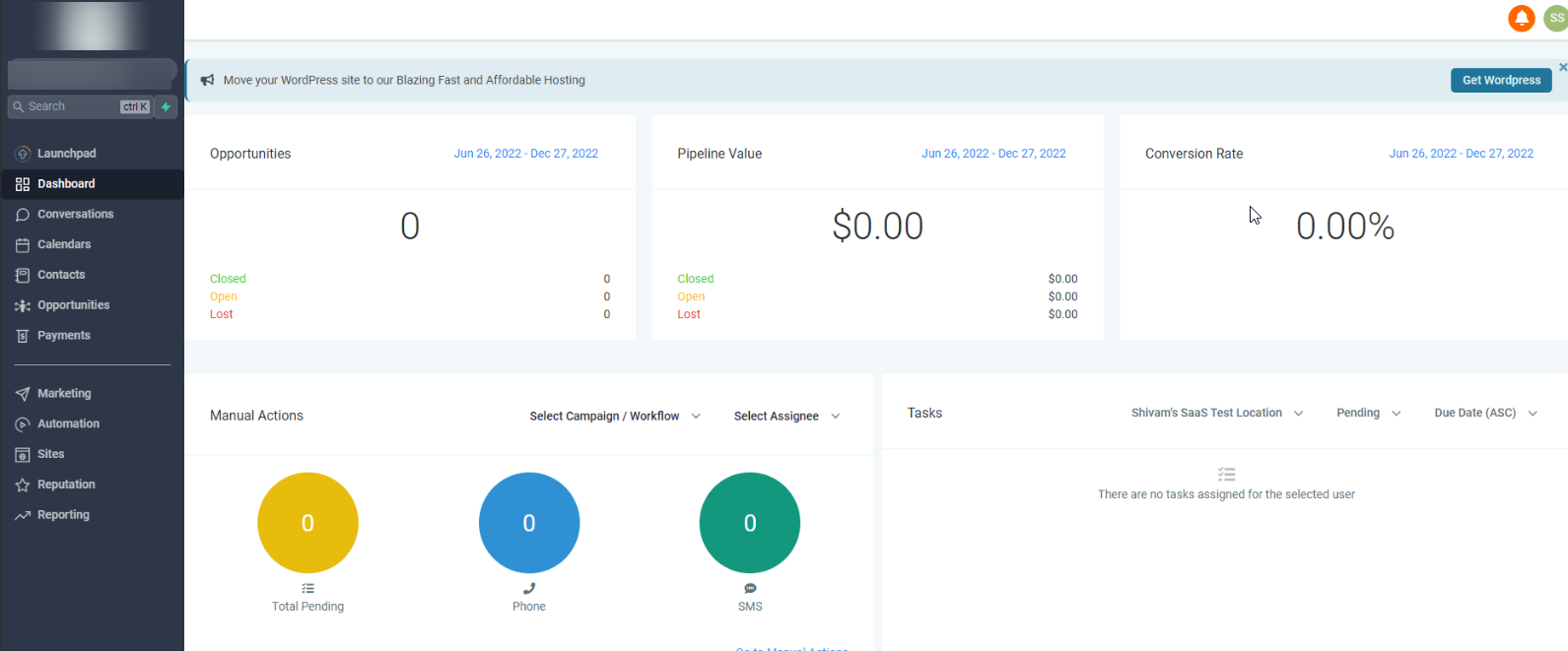Viewport: 1568px width, 651px height.
Task: Open the Due Date (ASC) sort dropdown
Action: pyautogui.click(x=1484, y=414)
